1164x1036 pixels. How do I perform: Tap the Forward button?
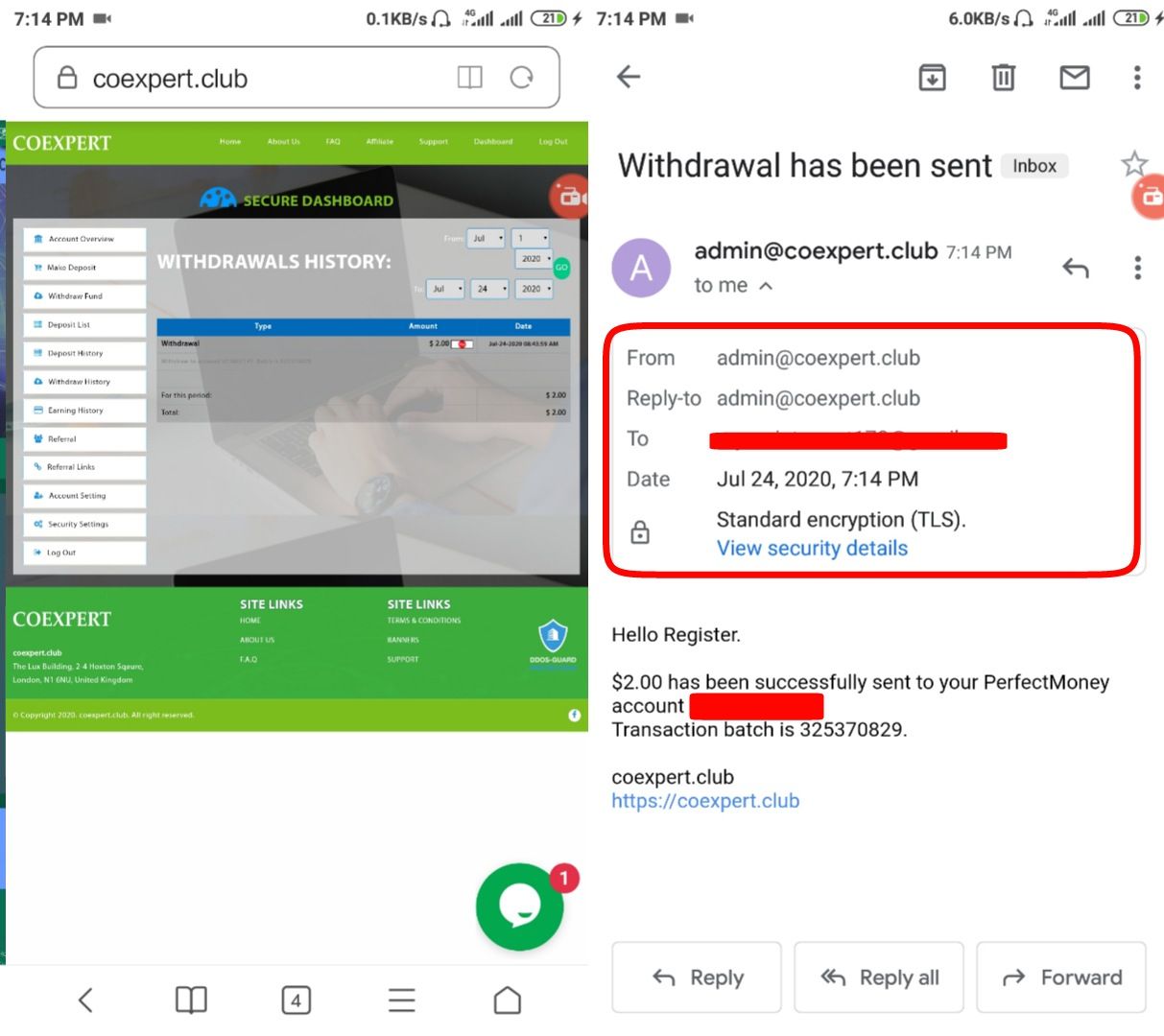(1061, 977)
